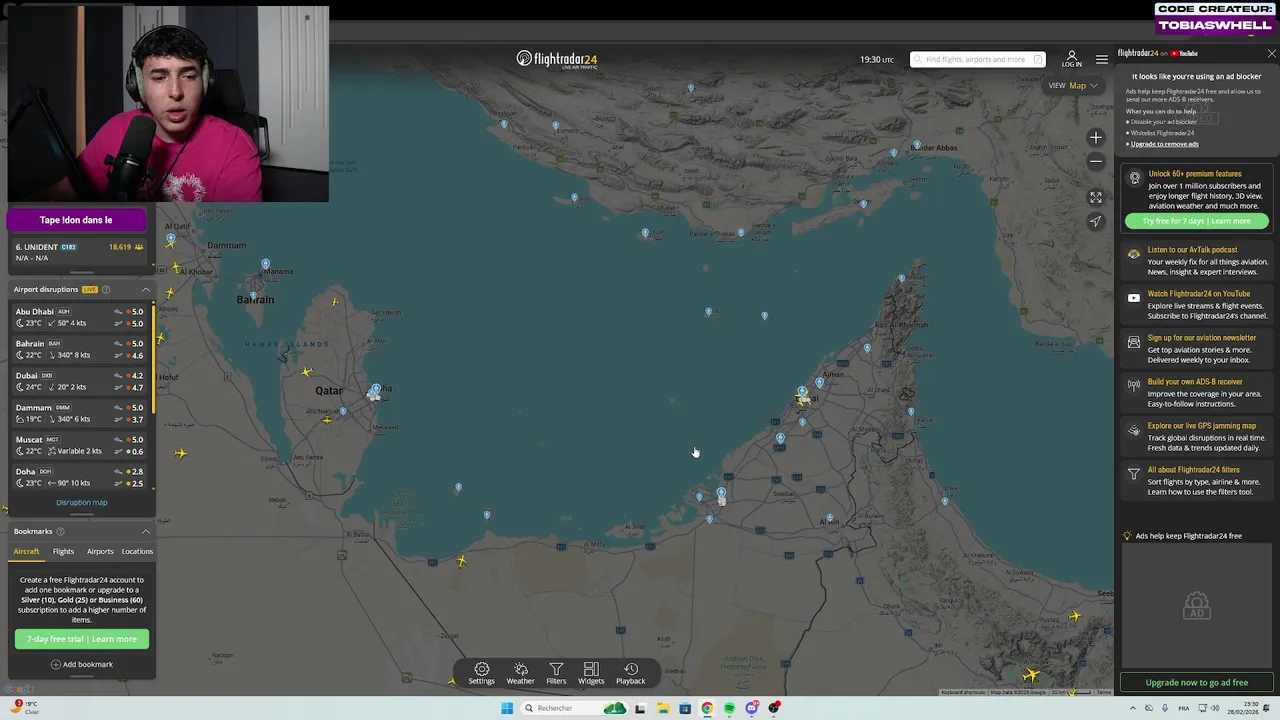Open the View Map dropdown
Image resolution: width=1280 pixels, height=720 pixels.
pos(1073,86)
